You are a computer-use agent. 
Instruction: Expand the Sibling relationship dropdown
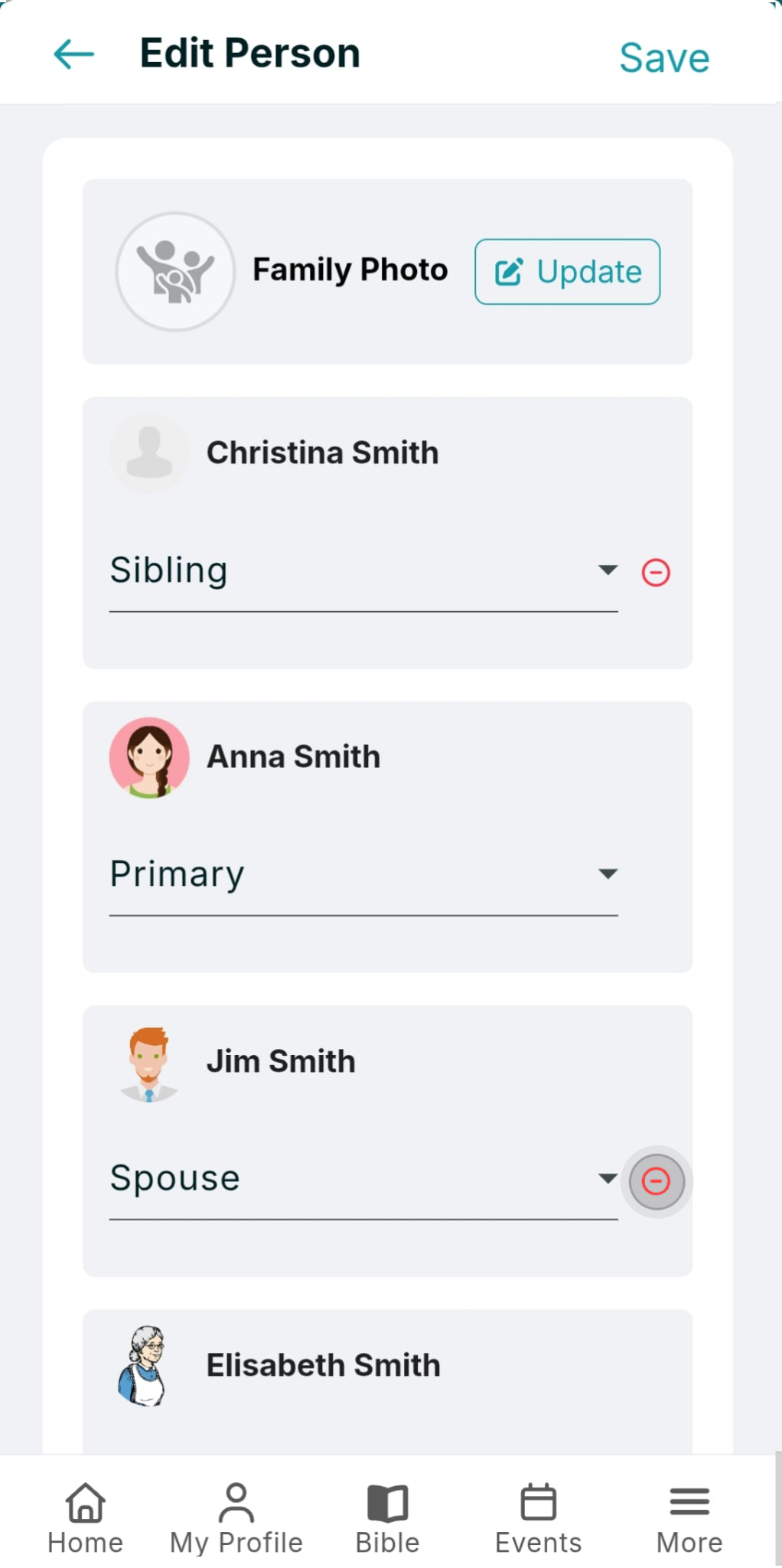(x=363, y=572)
